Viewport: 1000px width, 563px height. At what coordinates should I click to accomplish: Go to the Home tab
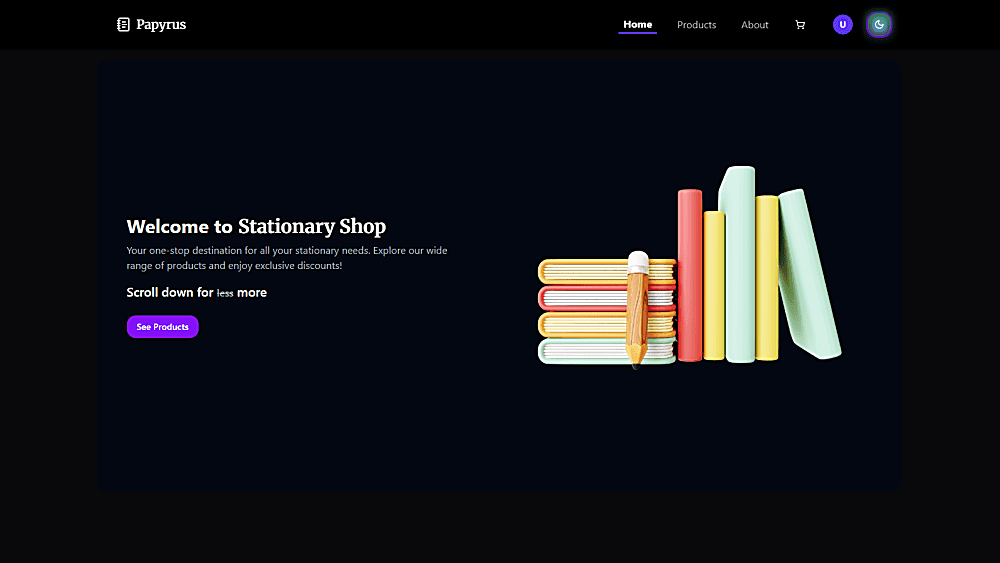637,25
